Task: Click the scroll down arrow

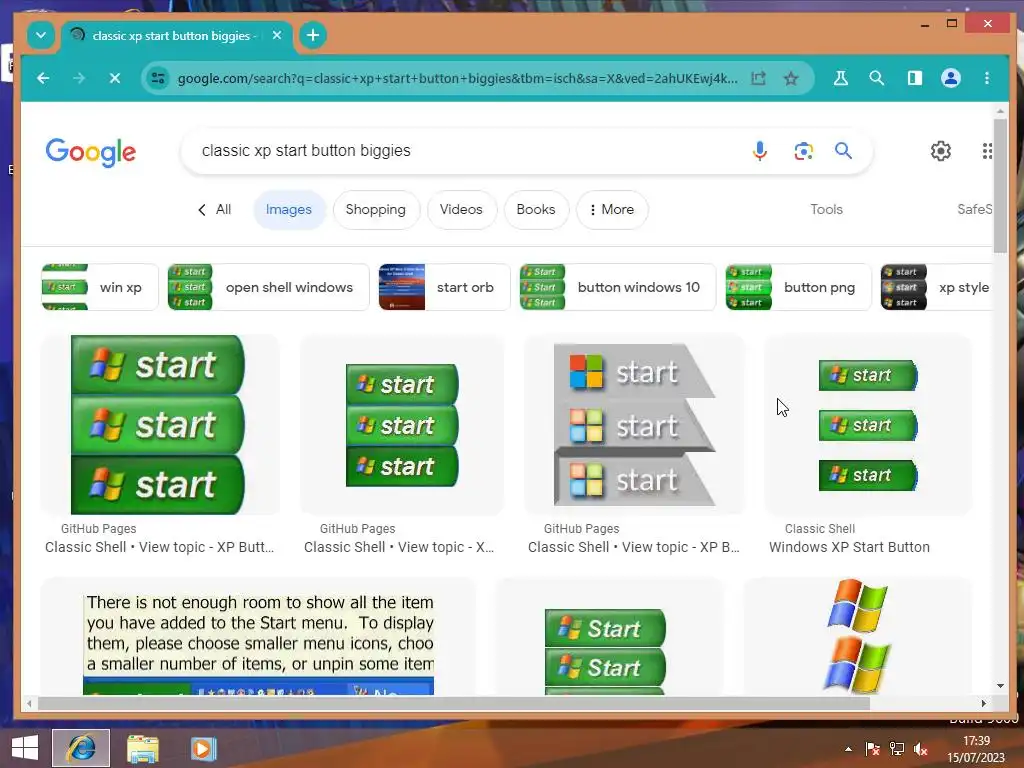Action: (x=1000, y=686)
